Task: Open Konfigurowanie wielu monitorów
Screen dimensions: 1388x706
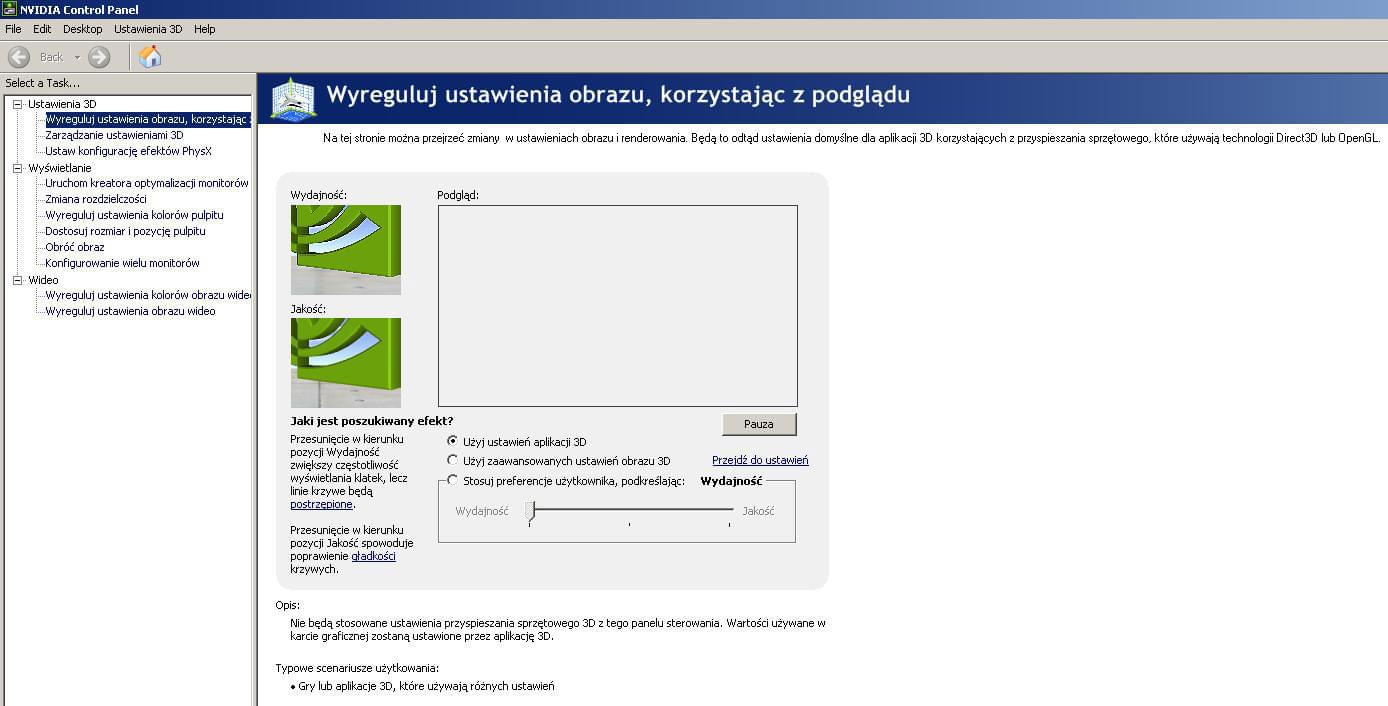Action: coord(122,263)
